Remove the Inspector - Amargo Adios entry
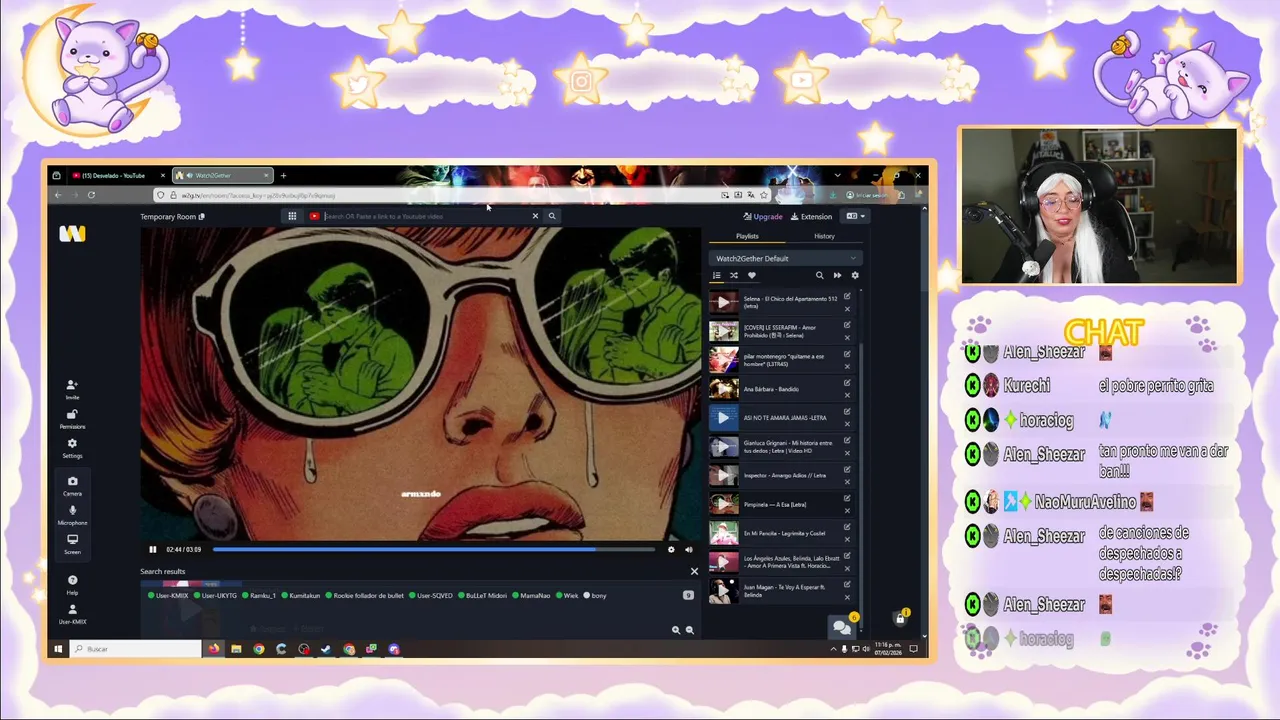This screenshot has width=1280, height=720. click(847, 482)
